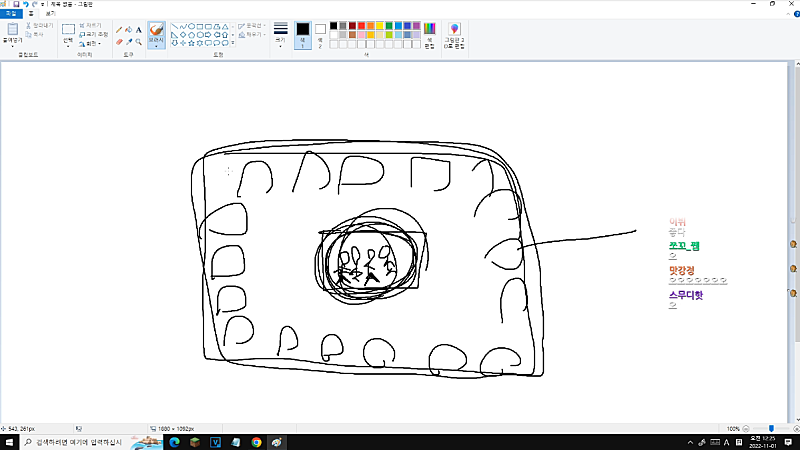Select the Color picker eyedropper tool
800x450 pixels.
point(129,42)
